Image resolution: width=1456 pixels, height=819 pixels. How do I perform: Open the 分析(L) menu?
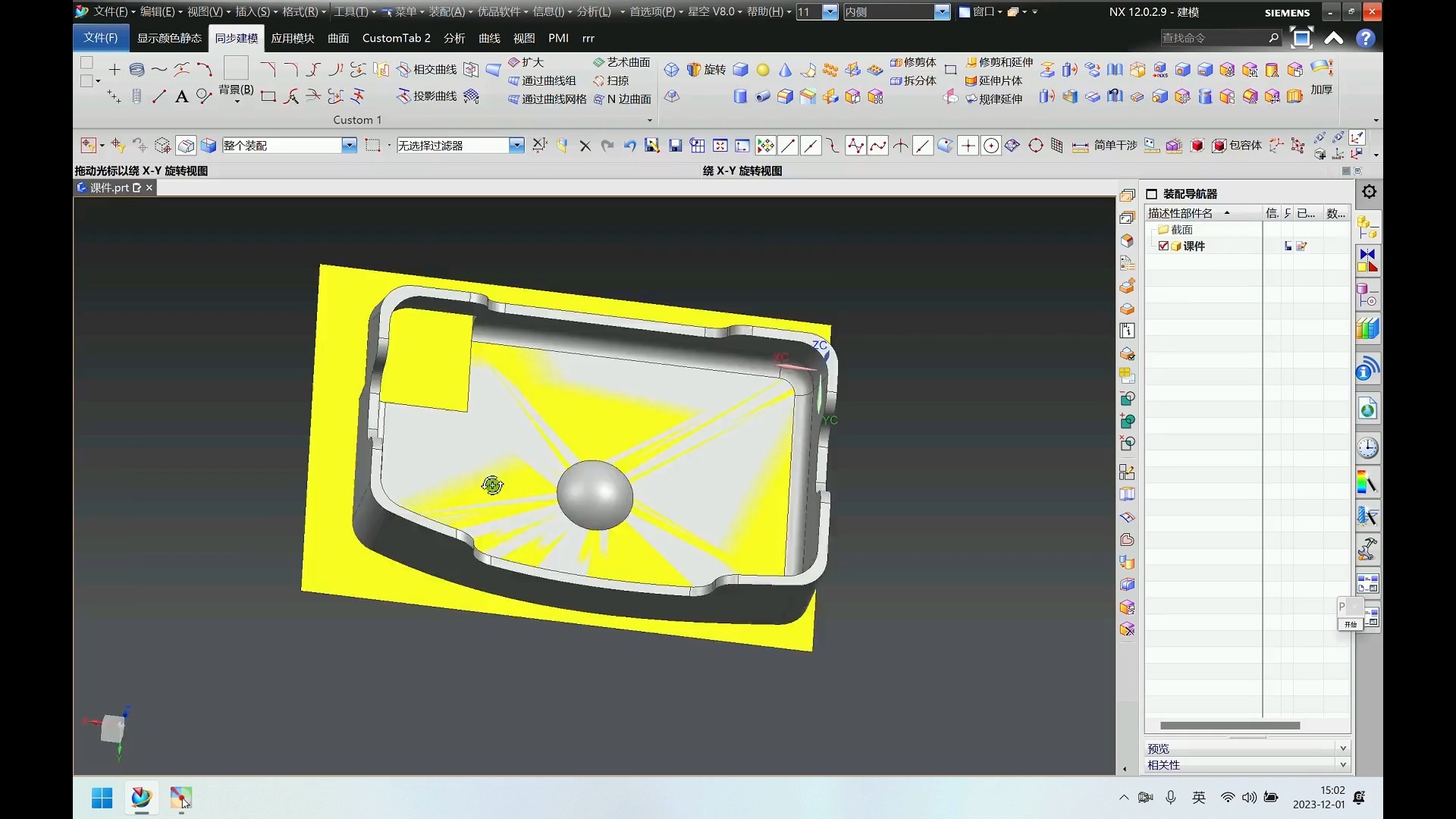594,11
